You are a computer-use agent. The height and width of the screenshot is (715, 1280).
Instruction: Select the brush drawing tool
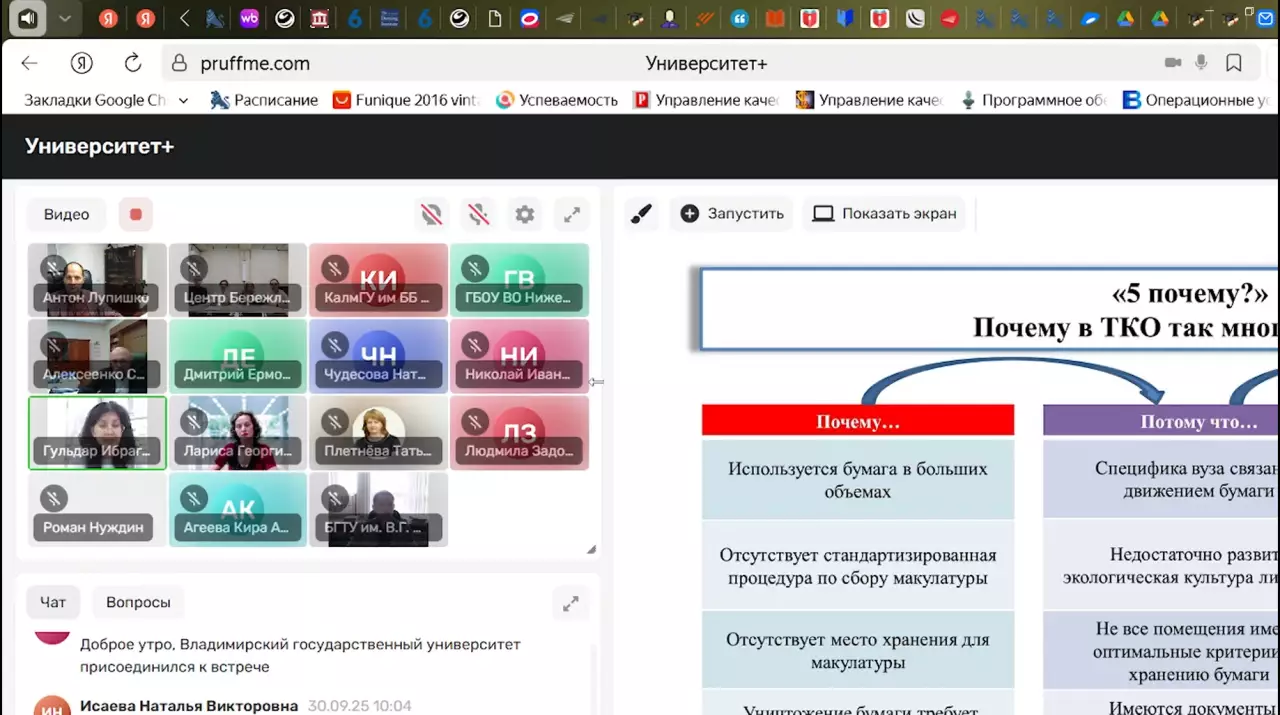tap(641, 213)
